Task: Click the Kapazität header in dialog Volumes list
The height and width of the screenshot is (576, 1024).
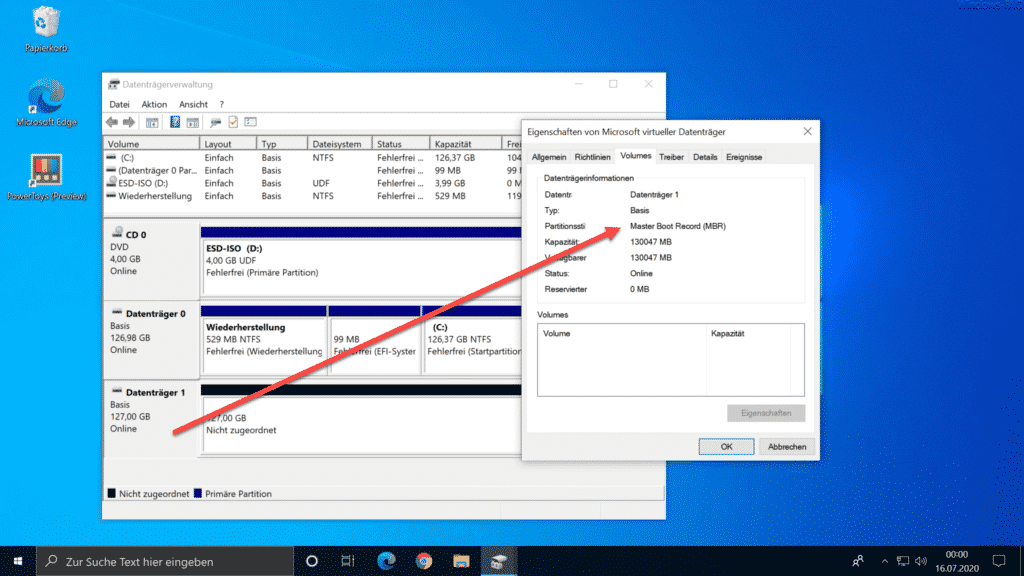Action: [x=748, y=334]
